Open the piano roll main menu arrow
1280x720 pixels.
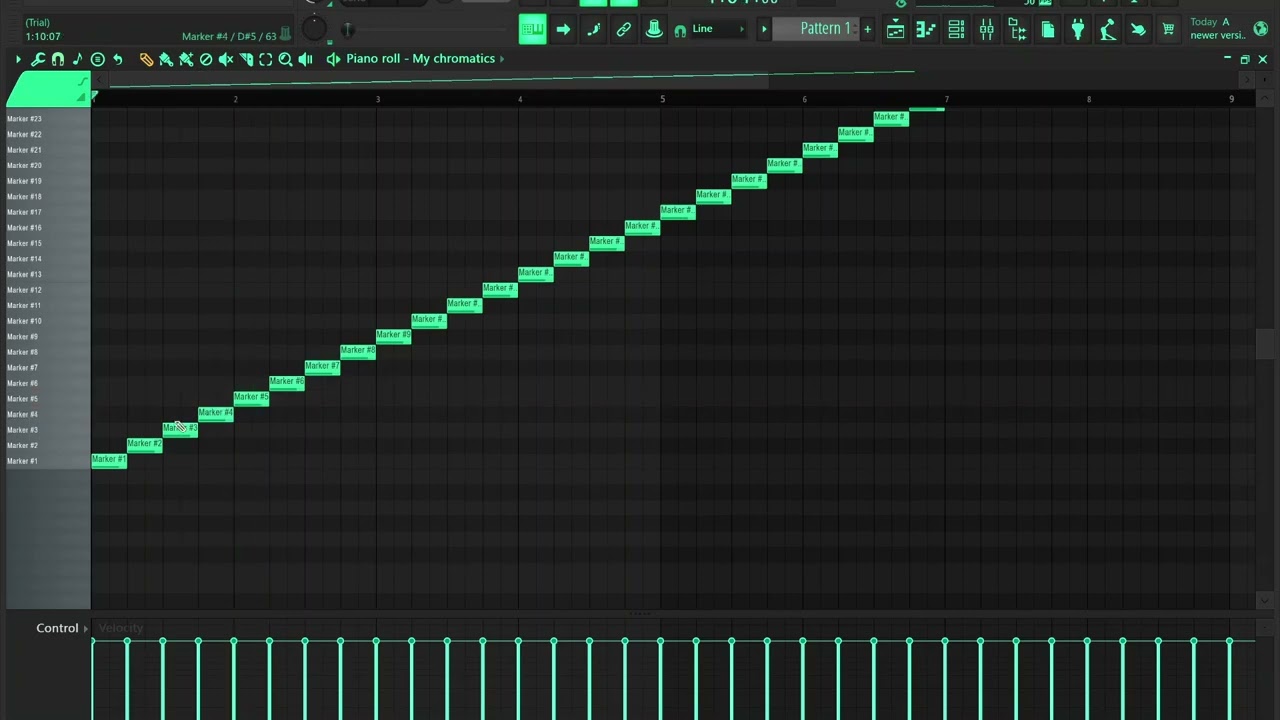click(x=18, y=59)
